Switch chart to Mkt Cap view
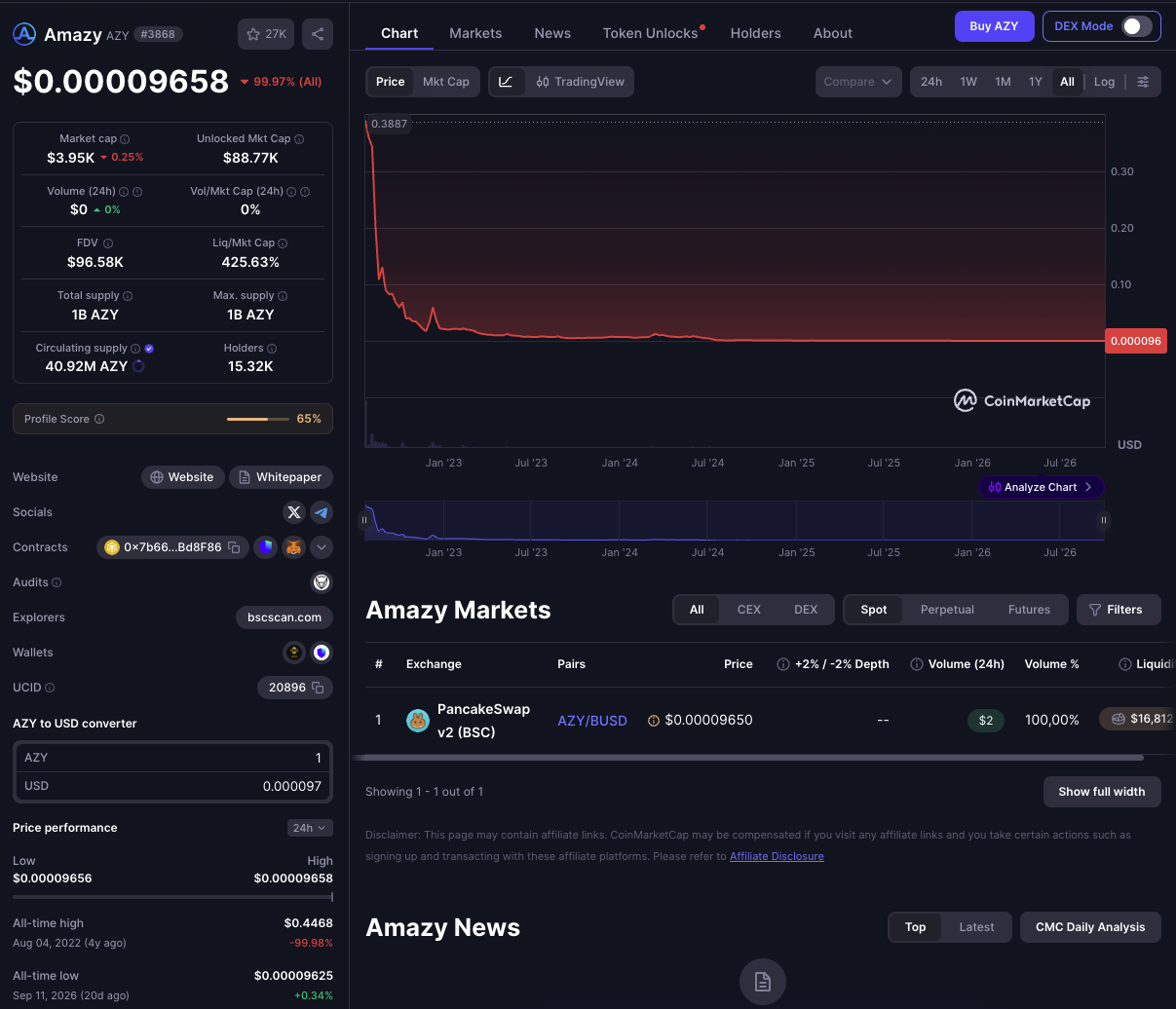 tap(446, 82)
